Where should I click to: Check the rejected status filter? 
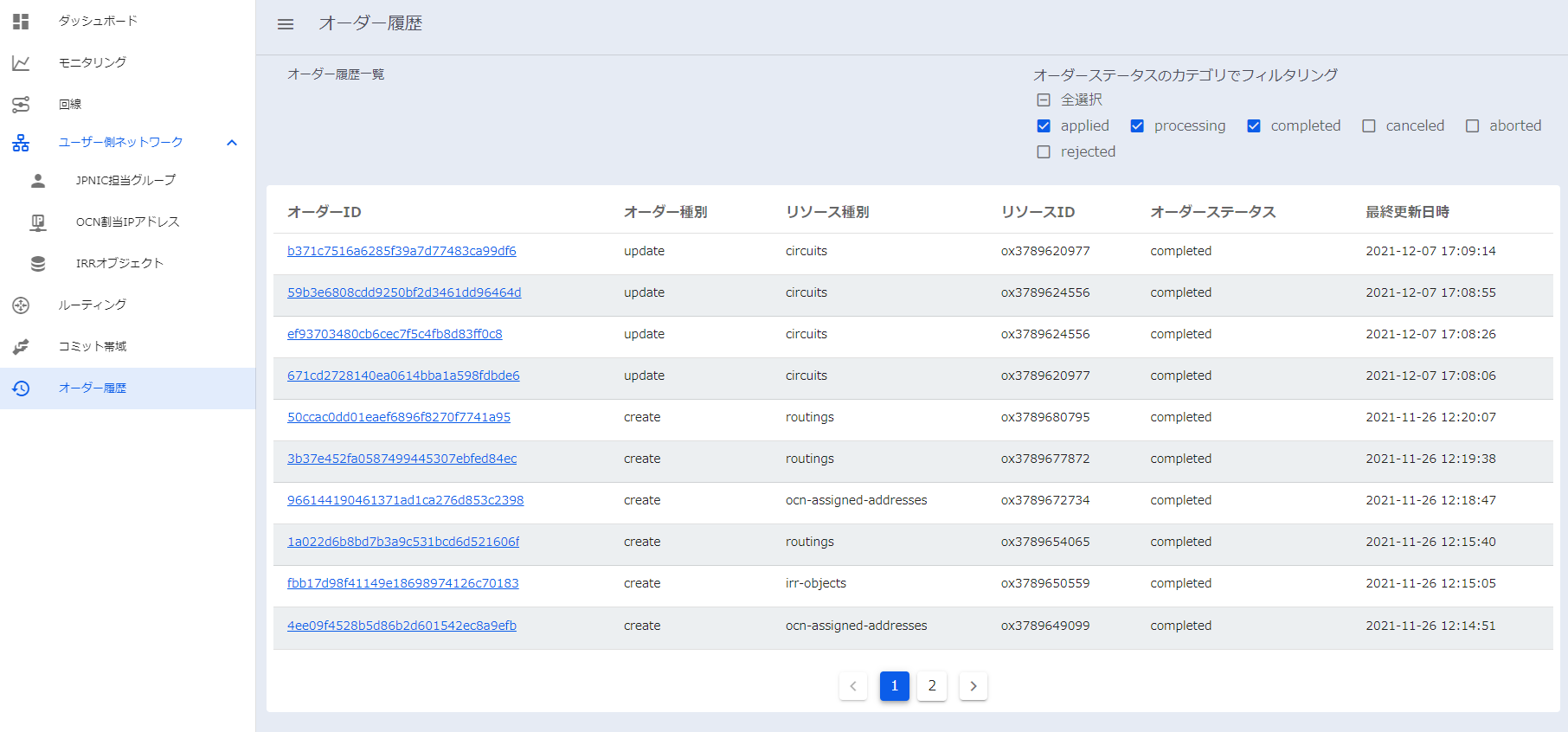pyautogui.click(x=1044, y=152)
